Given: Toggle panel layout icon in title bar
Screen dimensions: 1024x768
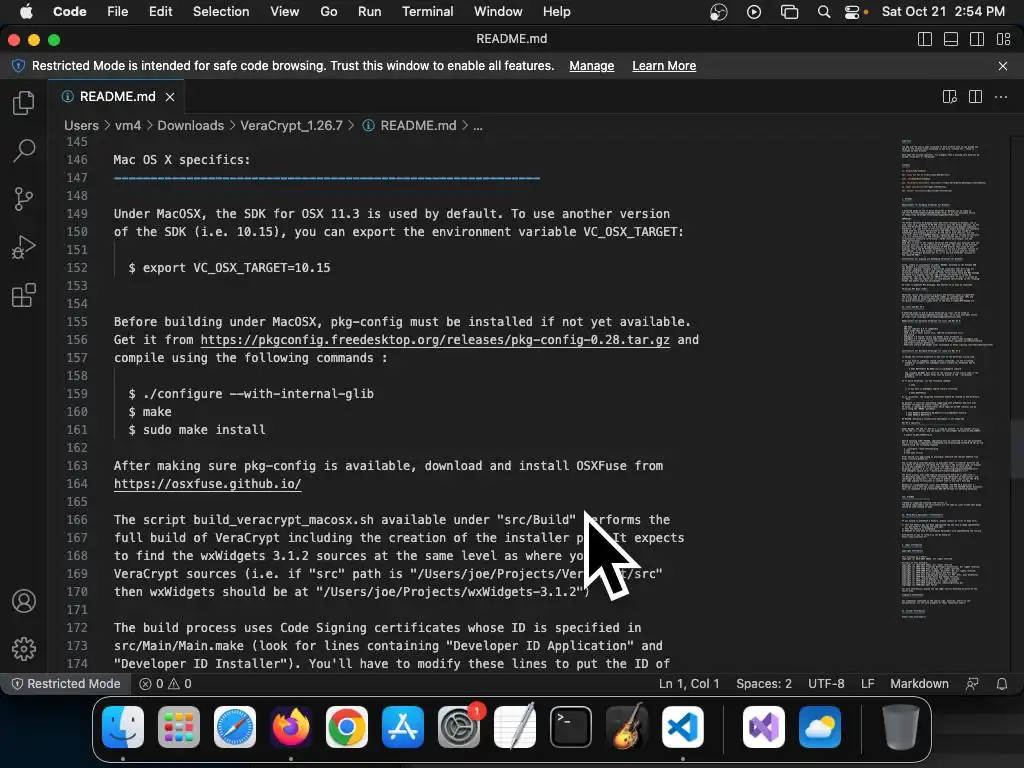Looking at the screenshot, I should 951,39.
